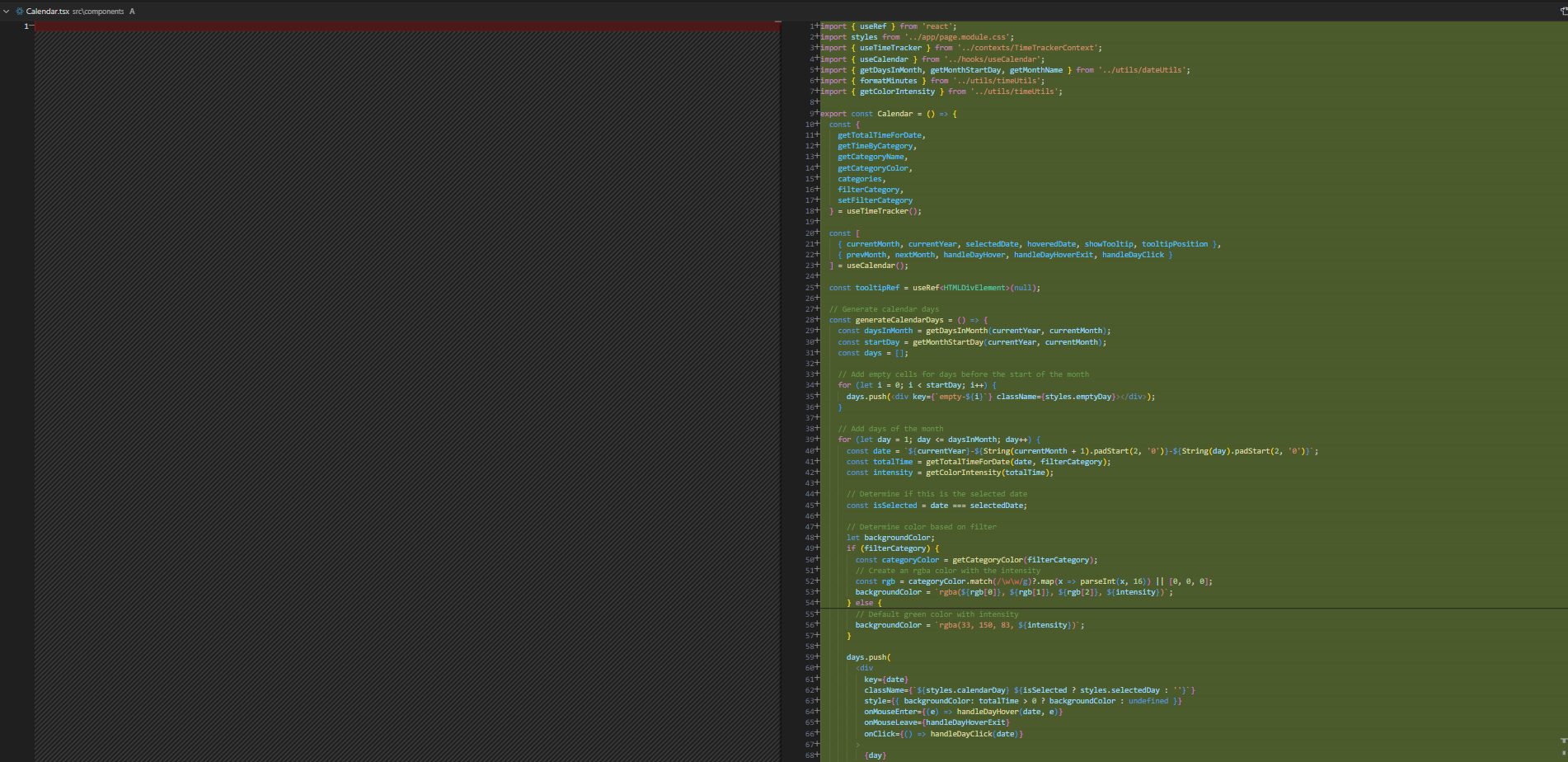Collapse the Calendar.tsx diff section chevron
The image size is (1568, 762).
7,12
